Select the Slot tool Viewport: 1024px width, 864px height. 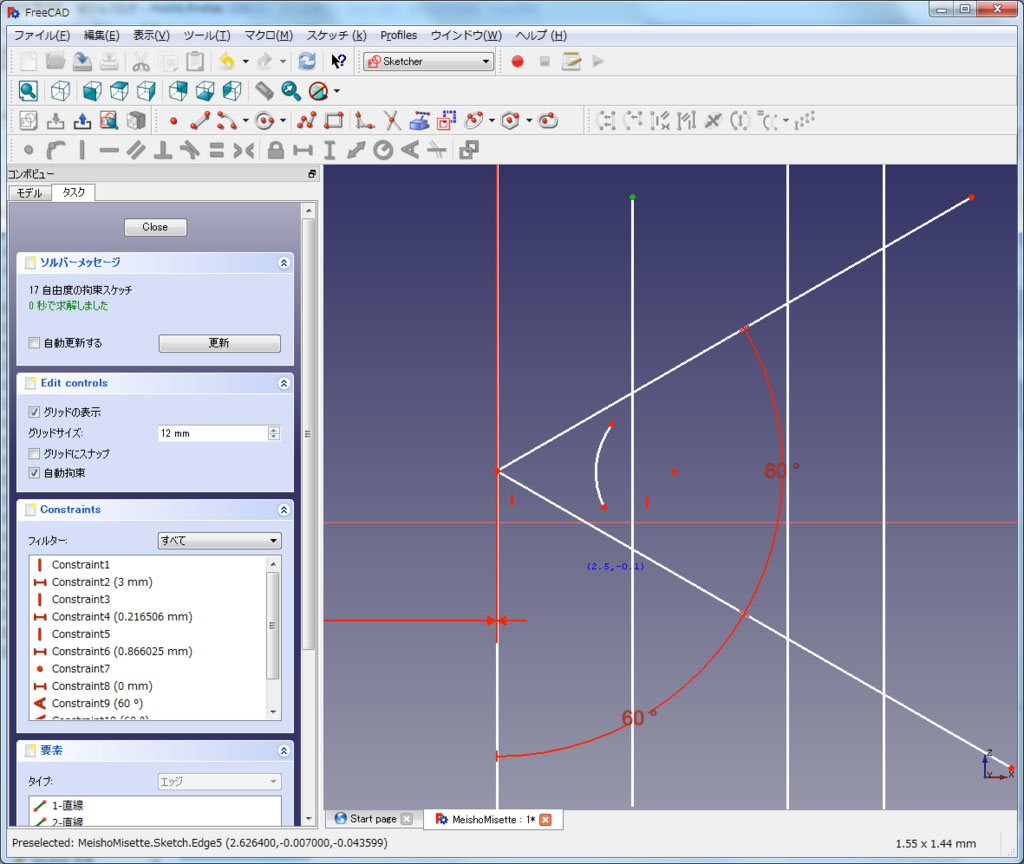[549, 121]
